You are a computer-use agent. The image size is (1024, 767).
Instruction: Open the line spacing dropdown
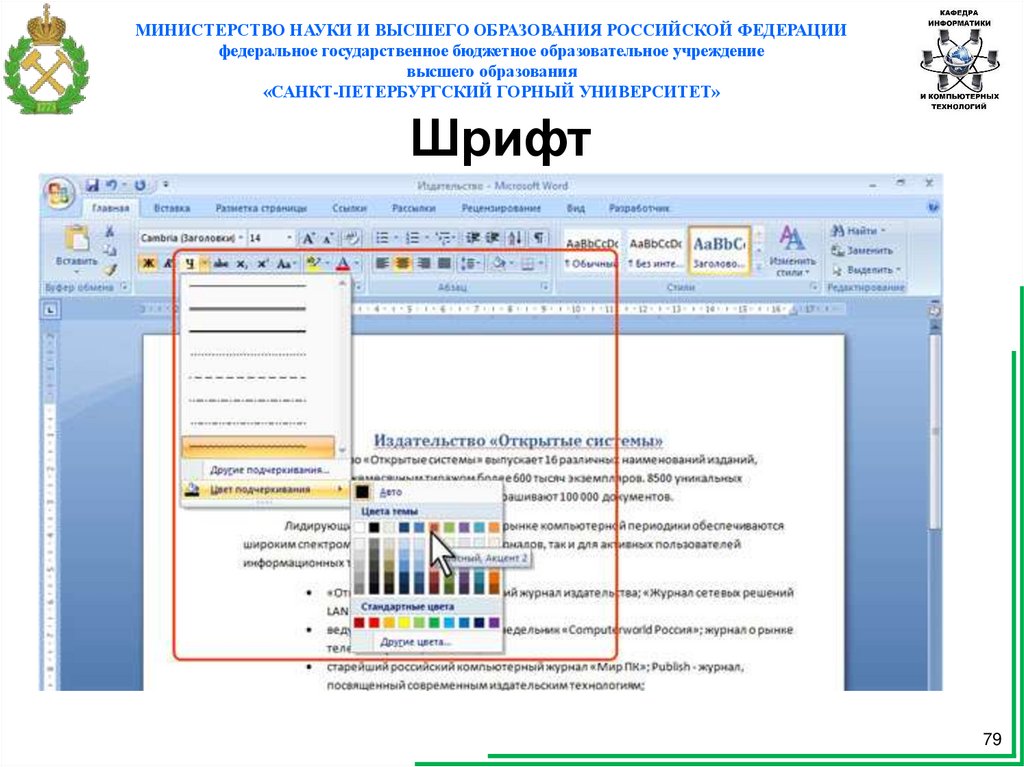pos(471,263)
